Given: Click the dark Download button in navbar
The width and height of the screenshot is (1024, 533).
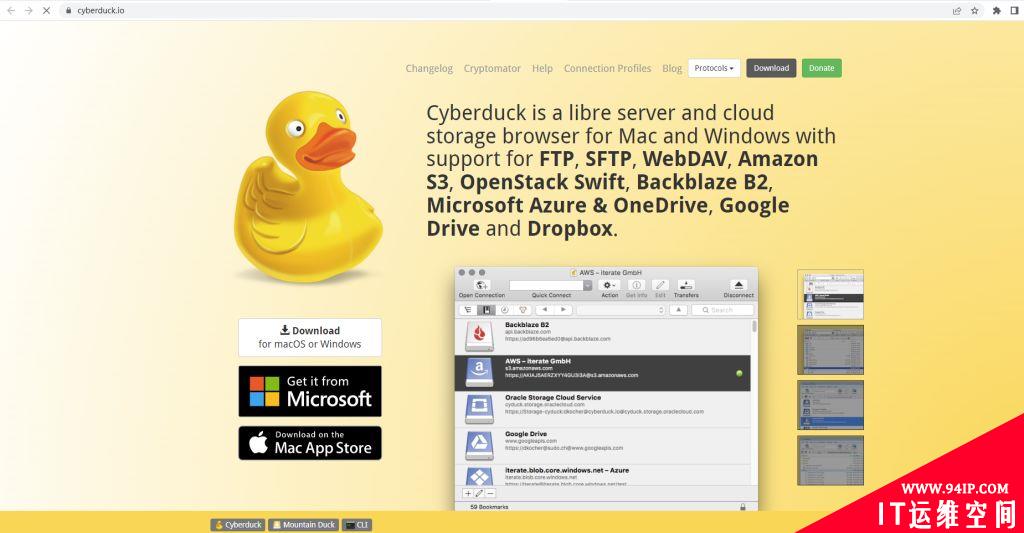Looking at the screenshot, I should pos(771,68).
